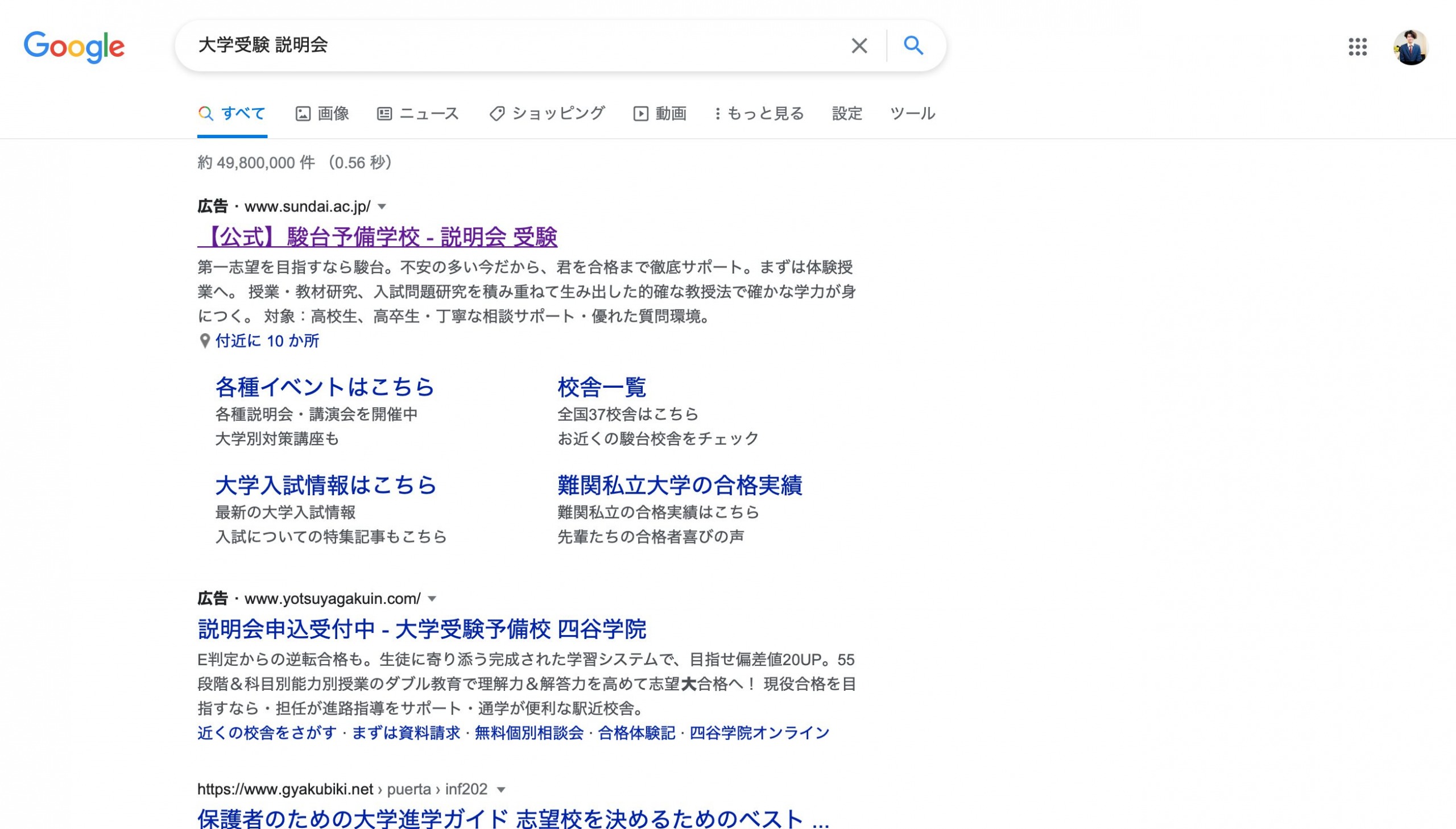Switch to the ショッピング tab
1456x829 pixels.
pyautogui.click(x=547, y=113)
